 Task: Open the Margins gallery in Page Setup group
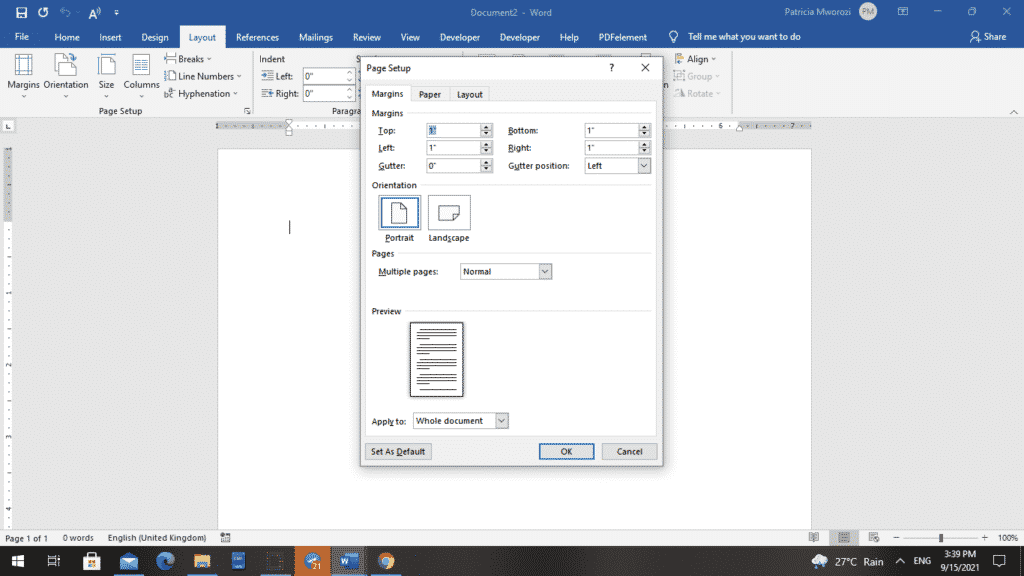(25, 75)
